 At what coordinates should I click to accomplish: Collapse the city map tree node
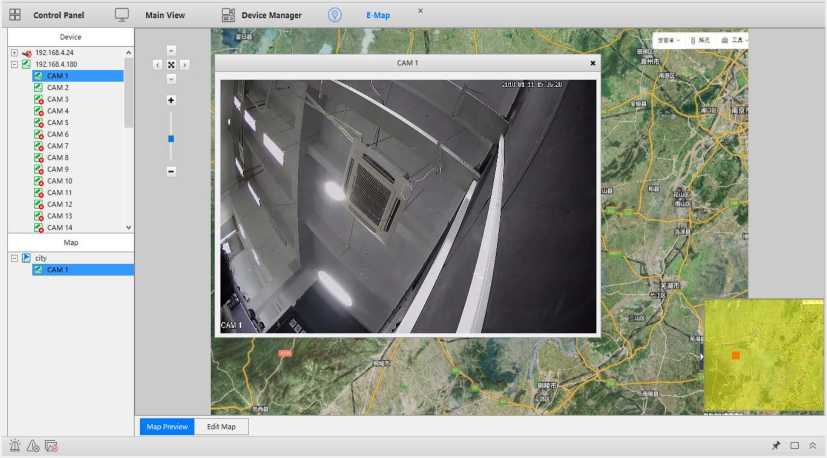point(14,258)
